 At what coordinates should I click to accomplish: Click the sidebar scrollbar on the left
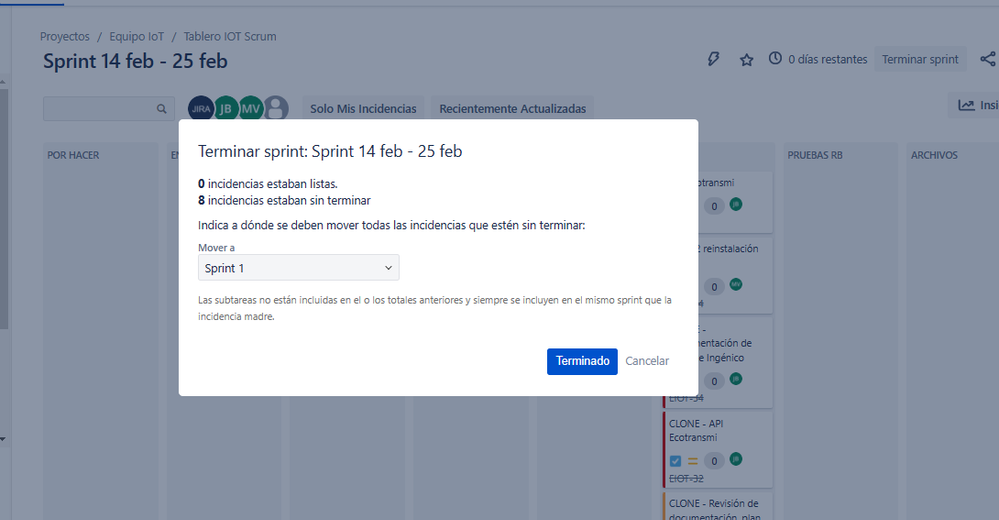(x=4, y=210)
